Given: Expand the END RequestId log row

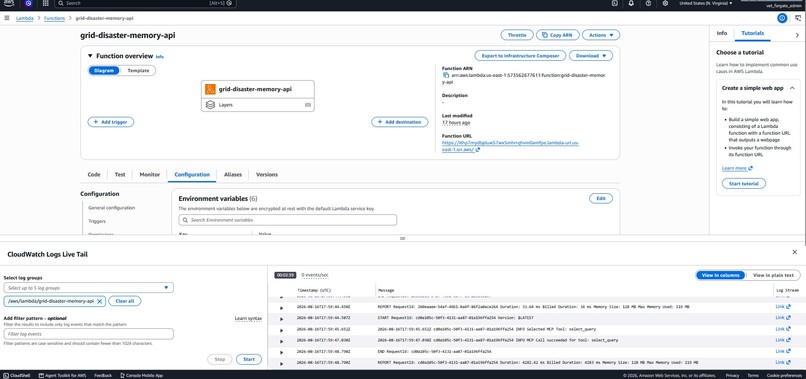Looking at the screenshot, I should [281, 352].
